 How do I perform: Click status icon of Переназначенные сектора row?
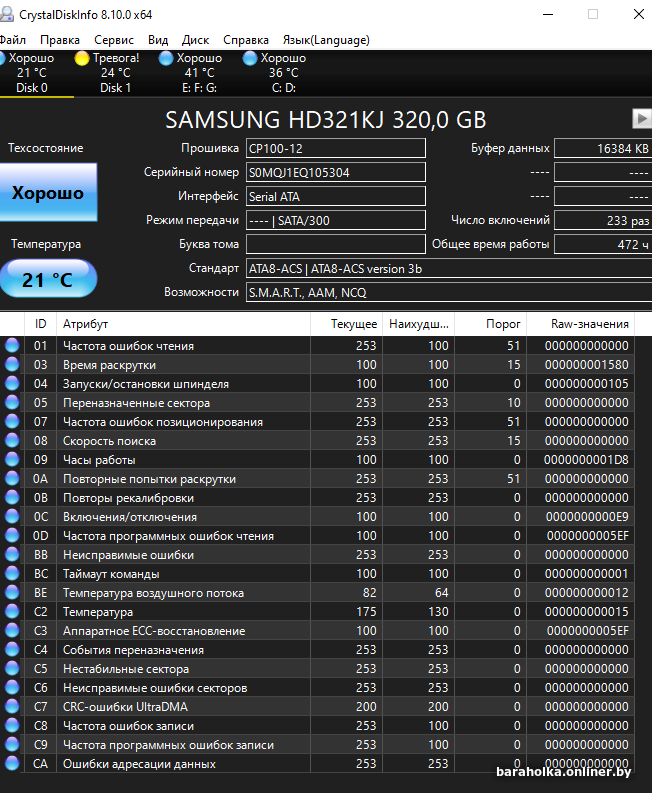pos(12,402)
